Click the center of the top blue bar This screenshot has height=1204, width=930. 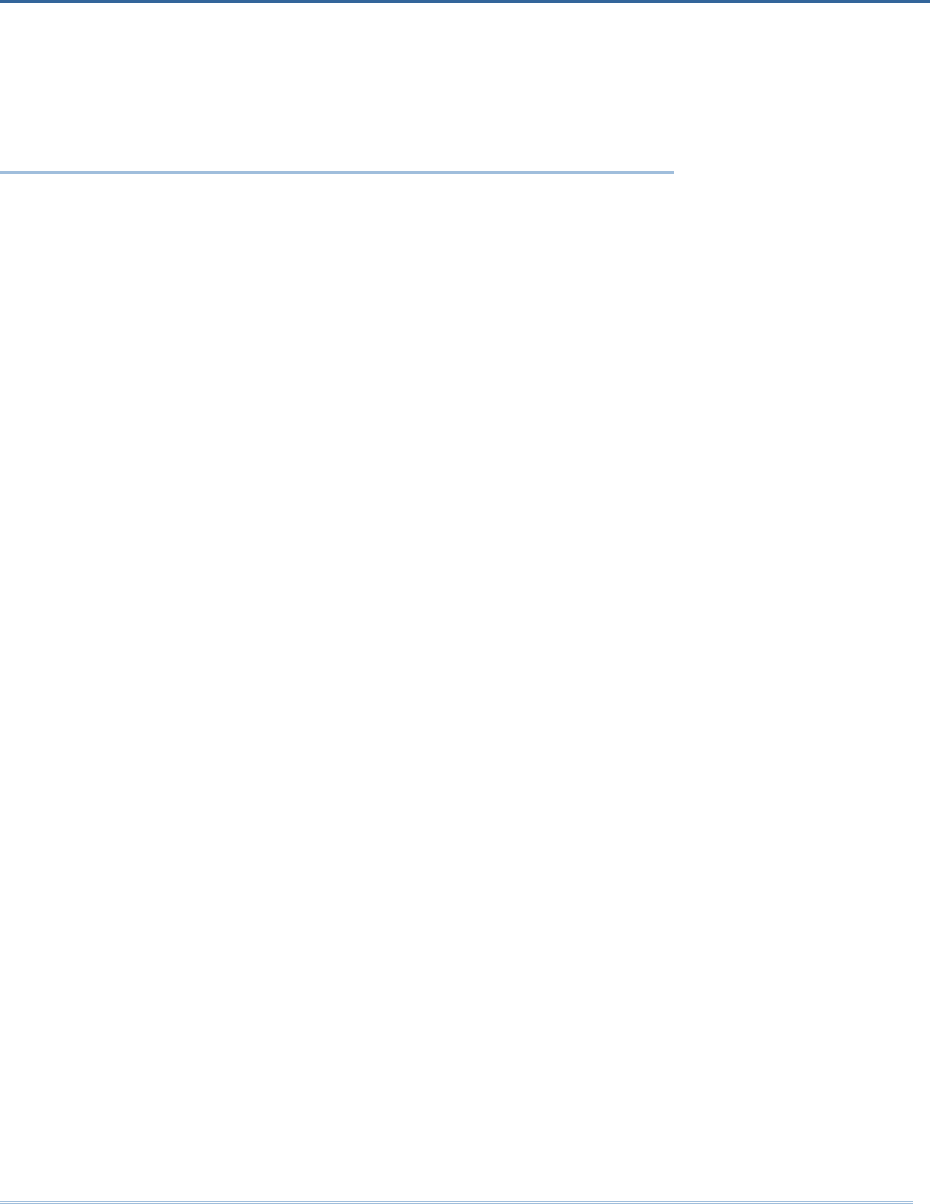[x=465, y=1]
